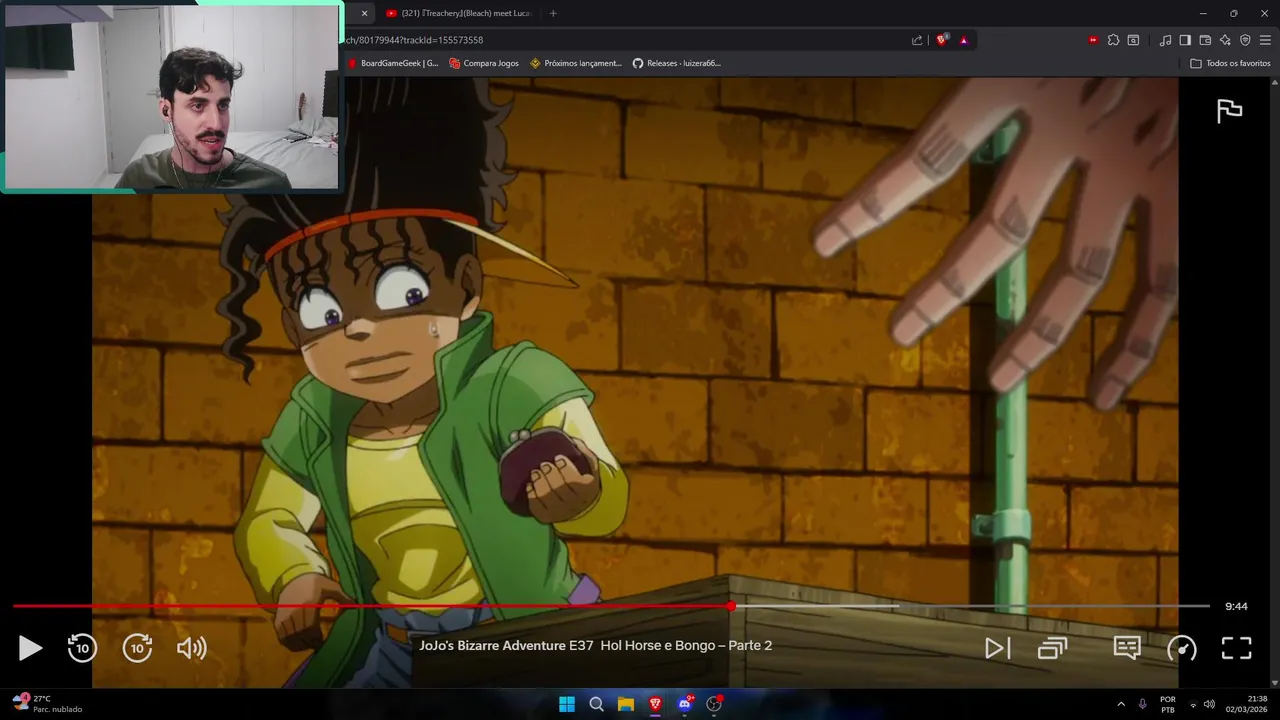1280x720 pixels.
Task: Open network and volume quick settings
Action: pyautogui.click(x=1201, y=704)
